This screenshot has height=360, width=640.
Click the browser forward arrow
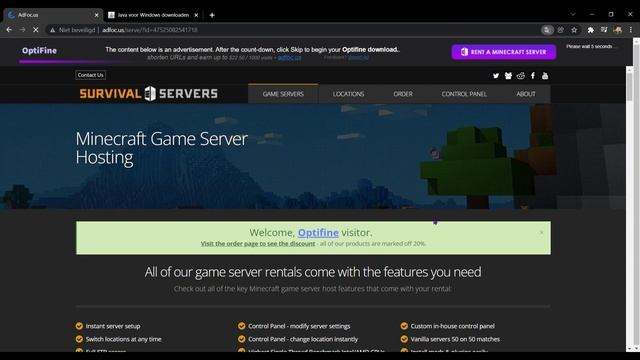coord(22,30)
